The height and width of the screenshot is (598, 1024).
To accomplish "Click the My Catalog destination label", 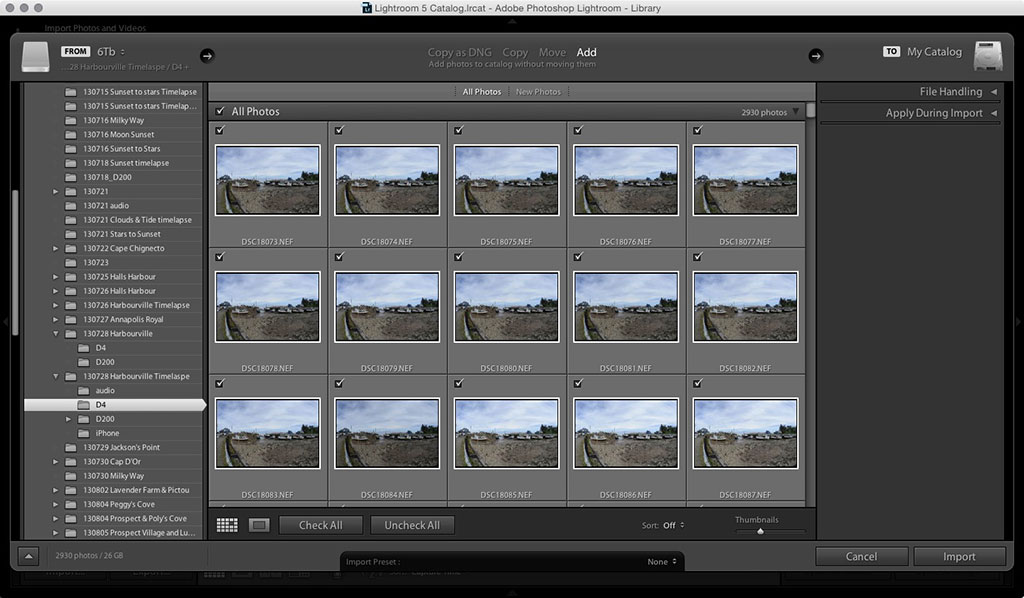I will 934,52.
